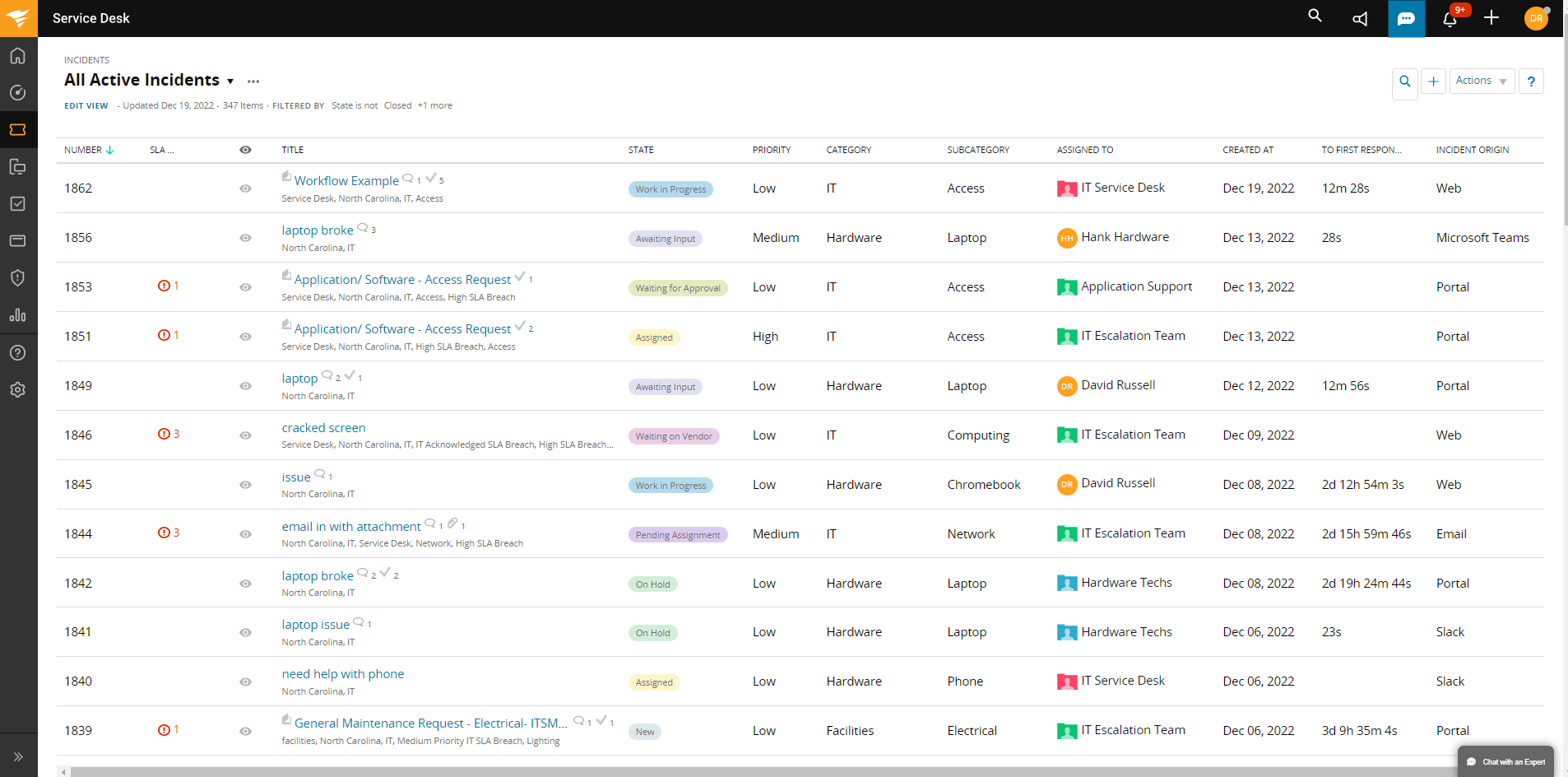
Task: Click the global search magnifier in header
Action: [x=1315, y=16]
